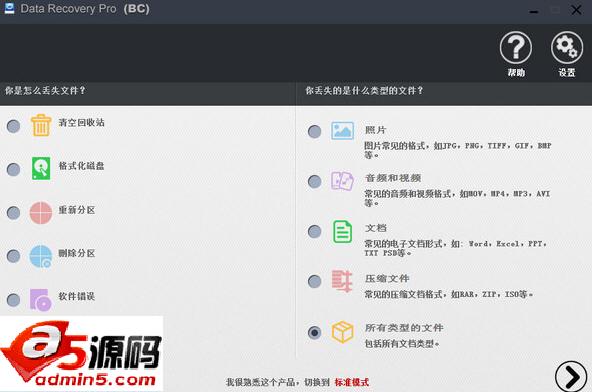
Task: Click the 压缩文件 heading text
Action: [387, 279]
